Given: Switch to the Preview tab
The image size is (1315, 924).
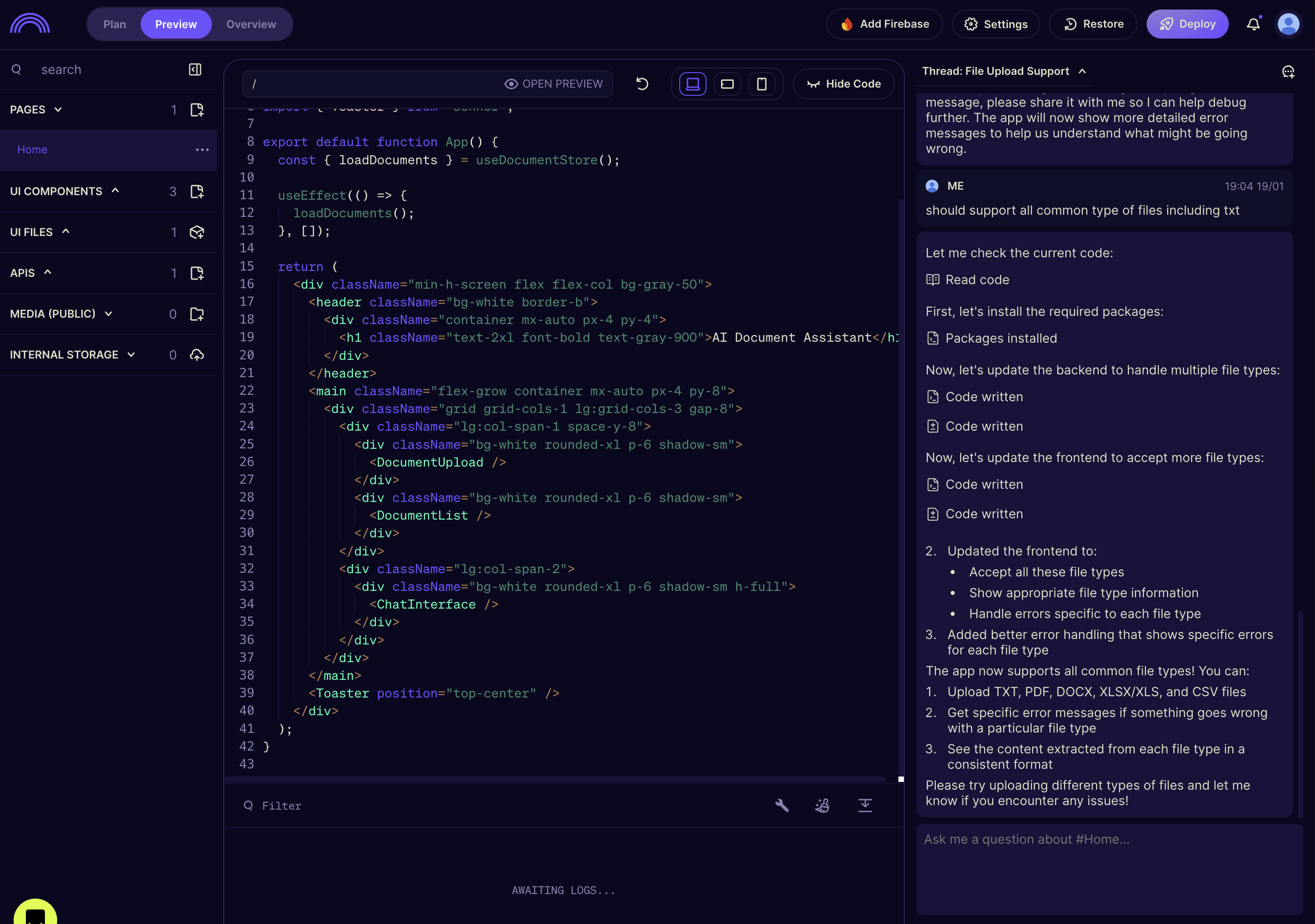Looking at the screenshot, I should pos(176,24).
